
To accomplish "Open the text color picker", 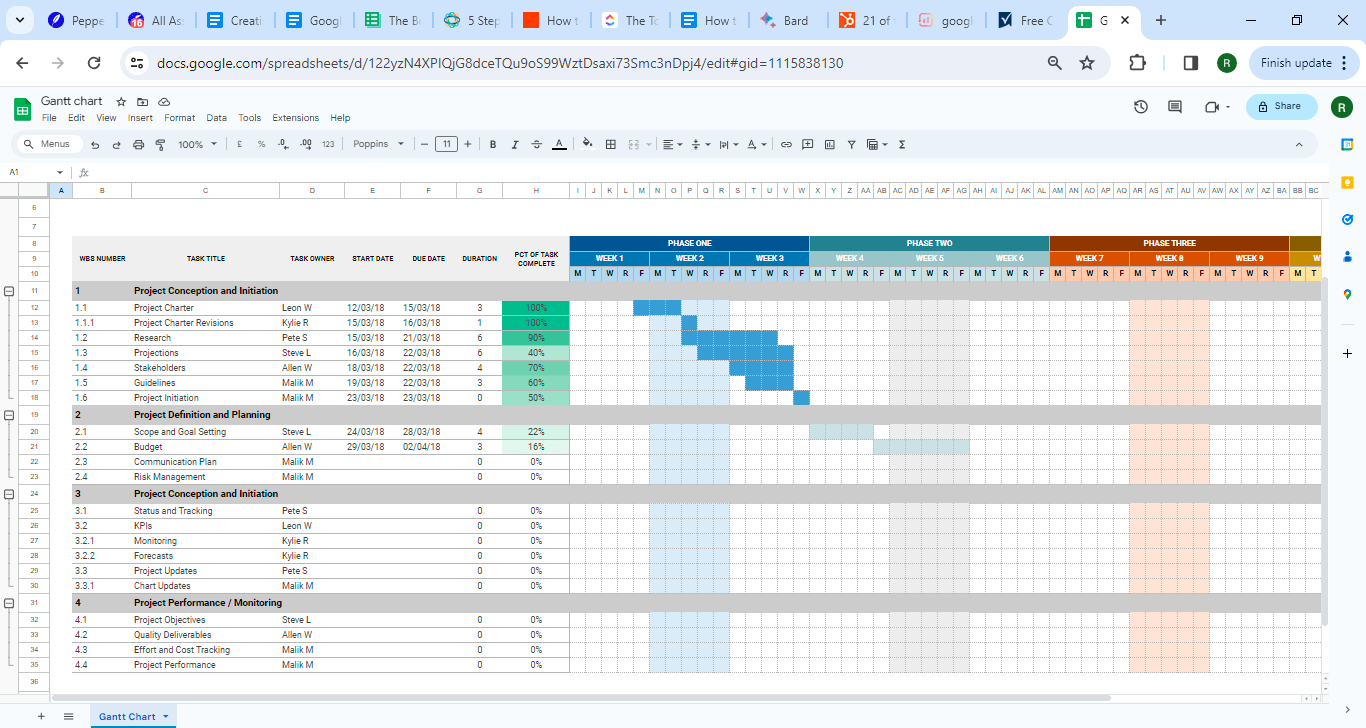I will (x=559, y=144).
